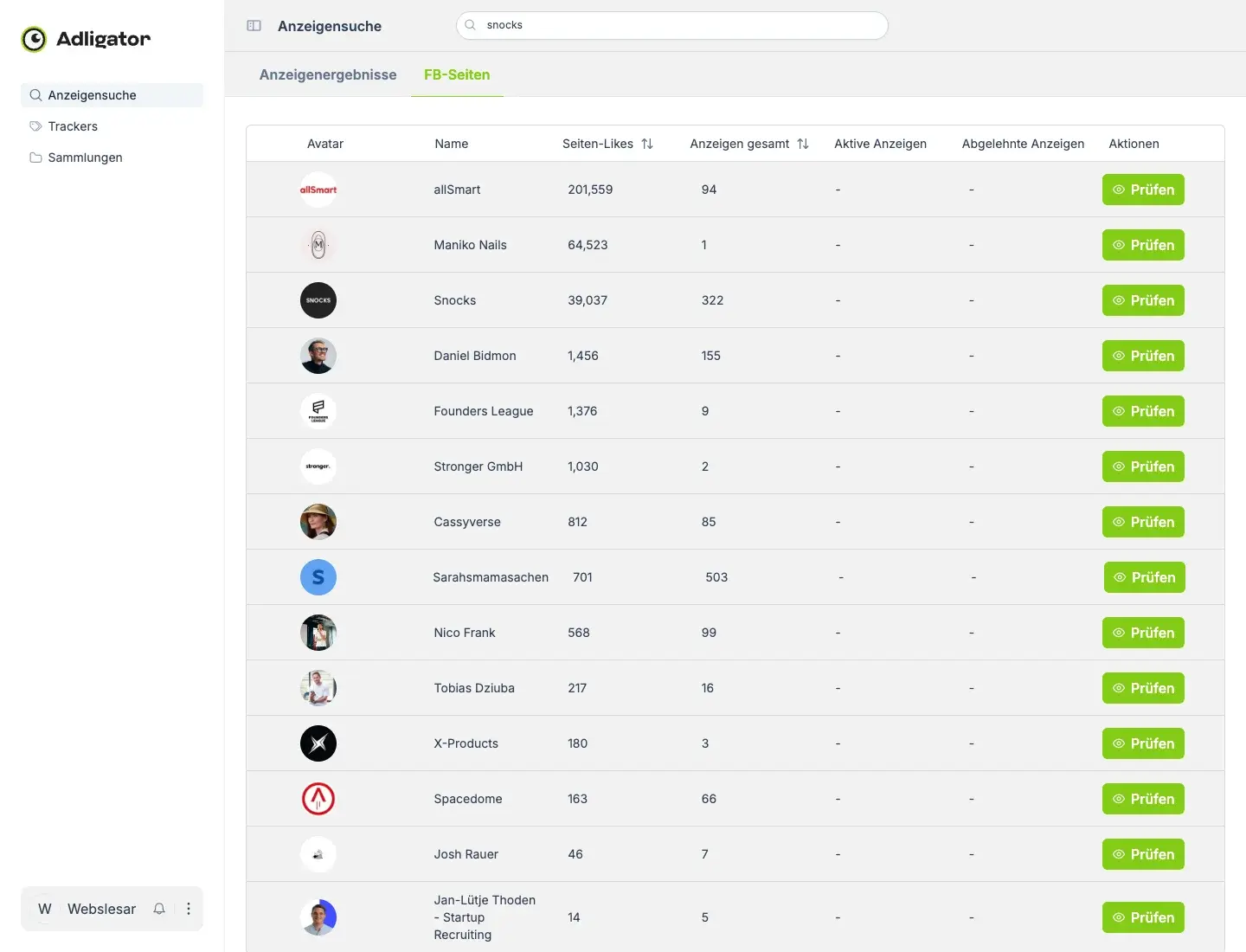1246x952 pixels.
Task: Click Prüfen for Sarahsmamasachen
Action: 1145,577
